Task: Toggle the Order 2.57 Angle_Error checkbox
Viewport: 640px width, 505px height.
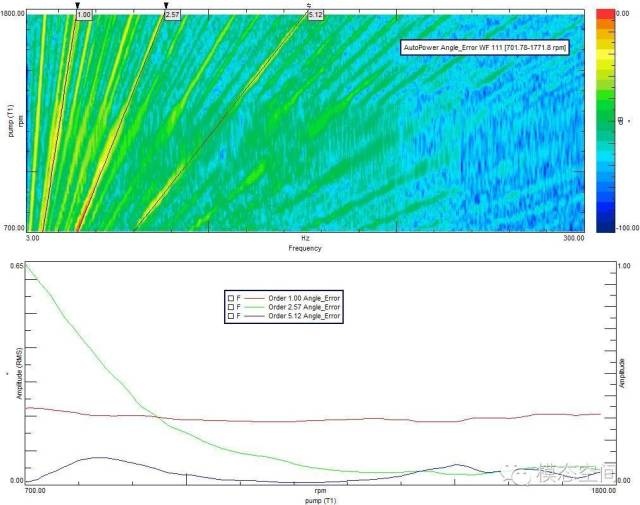Action: point(230,306)
